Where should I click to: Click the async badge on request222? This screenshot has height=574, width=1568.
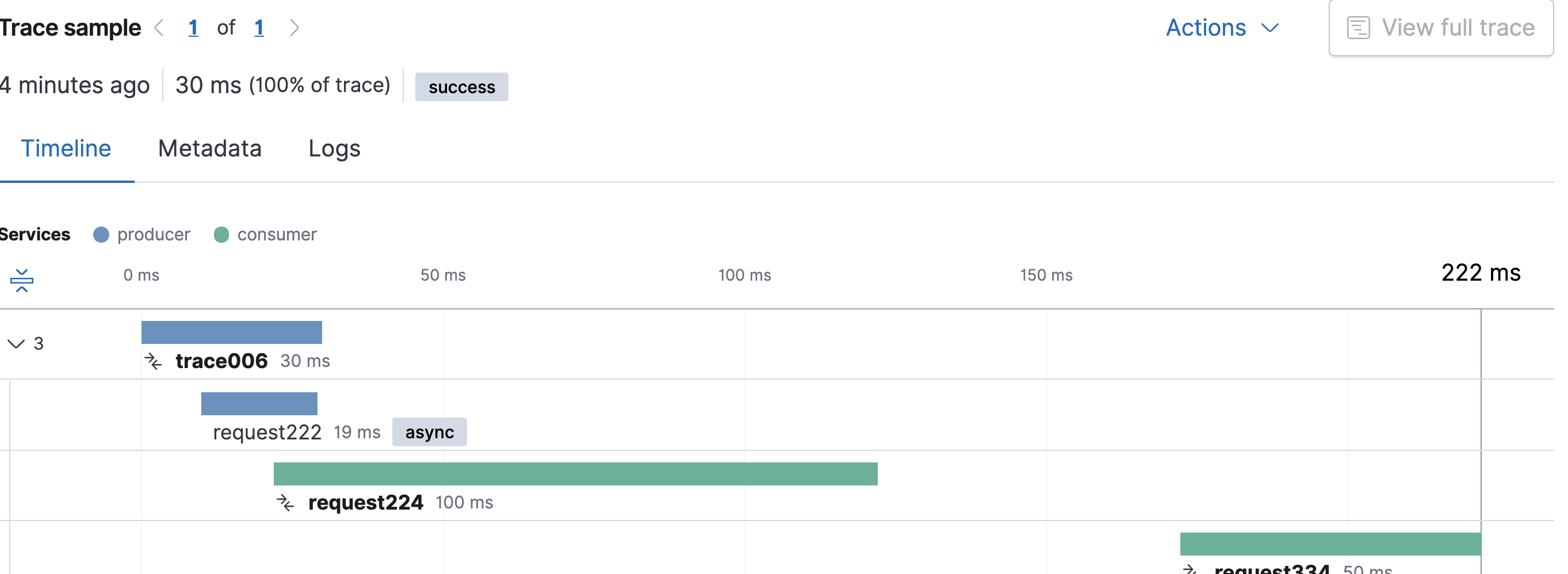[x=429, y=431]
